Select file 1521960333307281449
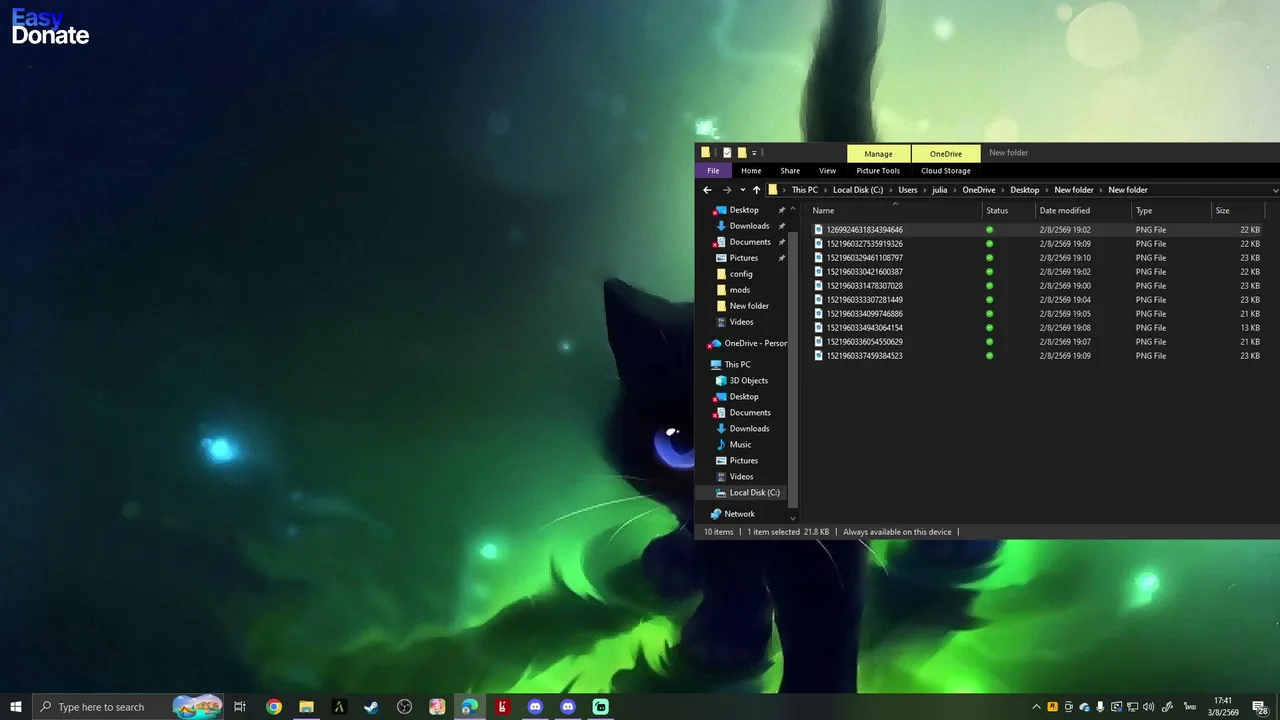 pyautogui.click(x=864, y=300)
